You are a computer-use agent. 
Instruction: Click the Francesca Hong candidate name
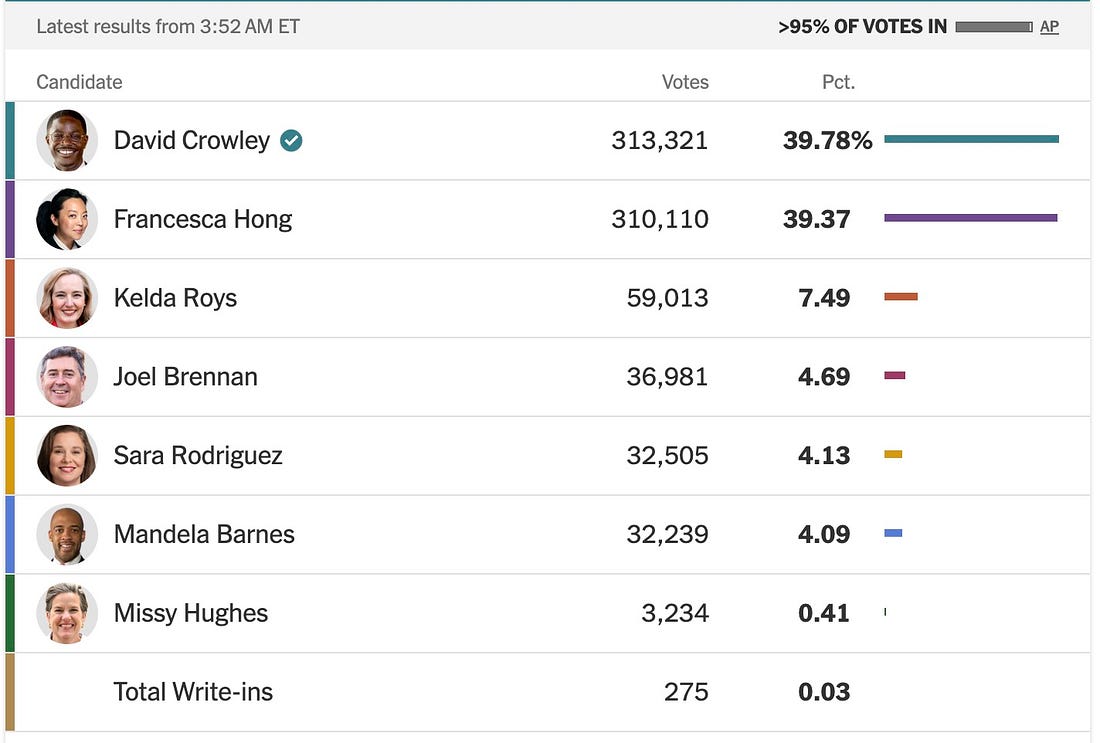[x=203, y=220]
